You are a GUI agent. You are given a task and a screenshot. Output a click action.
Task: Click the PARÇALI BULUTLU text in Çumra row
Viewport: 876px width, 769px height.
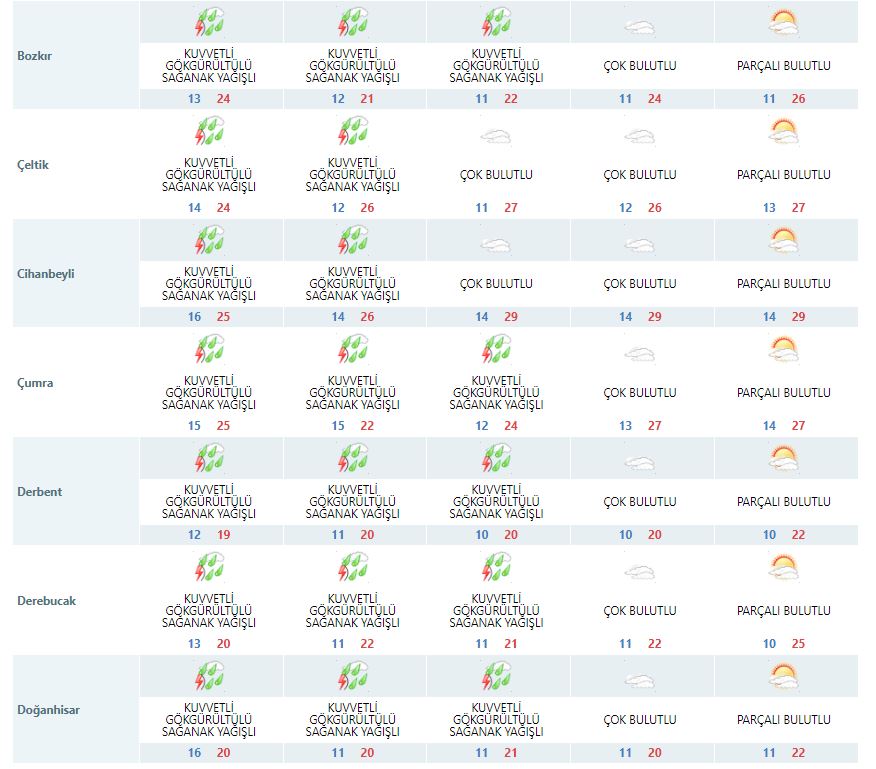pos(784,393)
